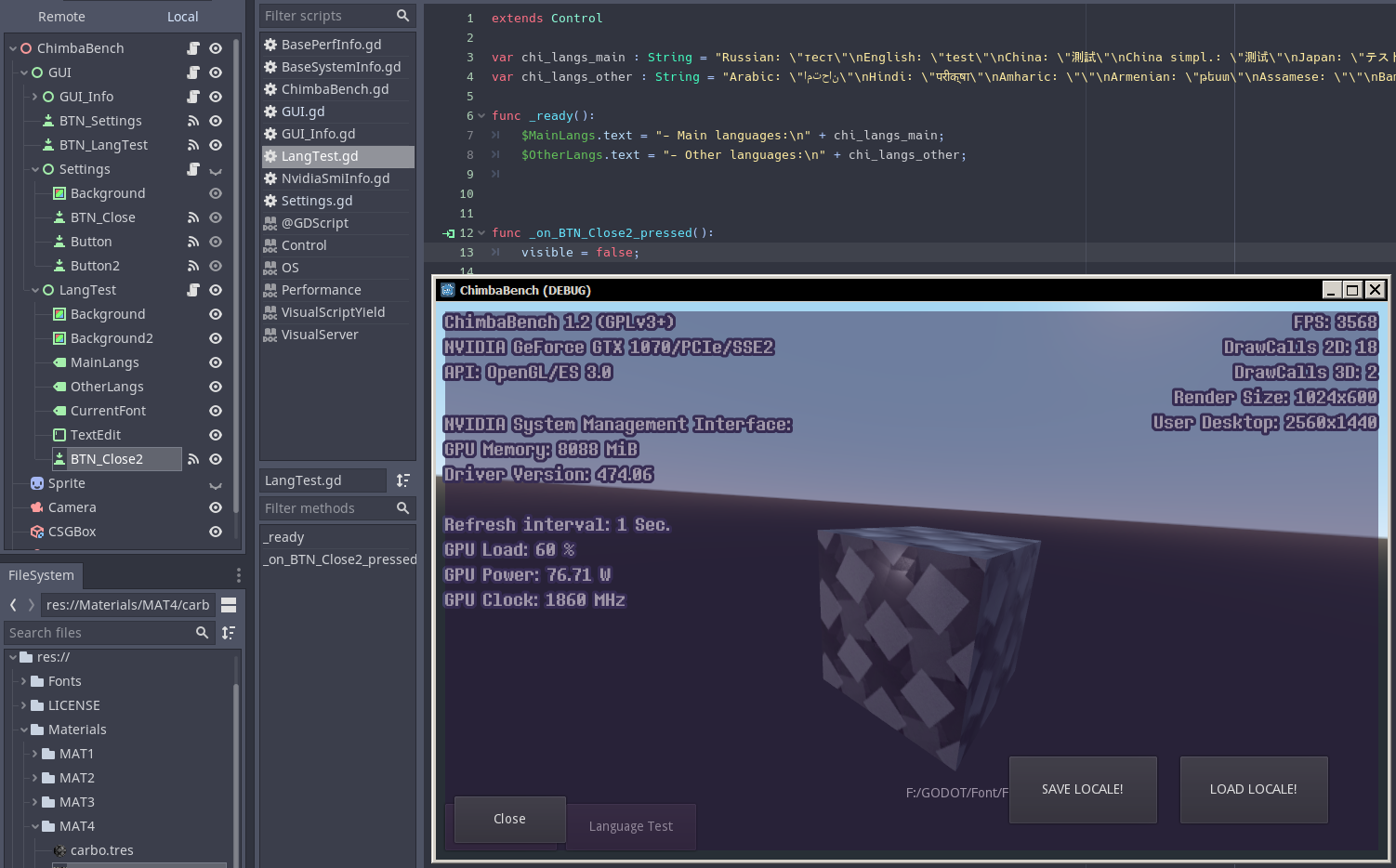This screenshot has width=1396, height=868.
Task: Open the GUI_Info node's script icon
Action: (193, 97)
